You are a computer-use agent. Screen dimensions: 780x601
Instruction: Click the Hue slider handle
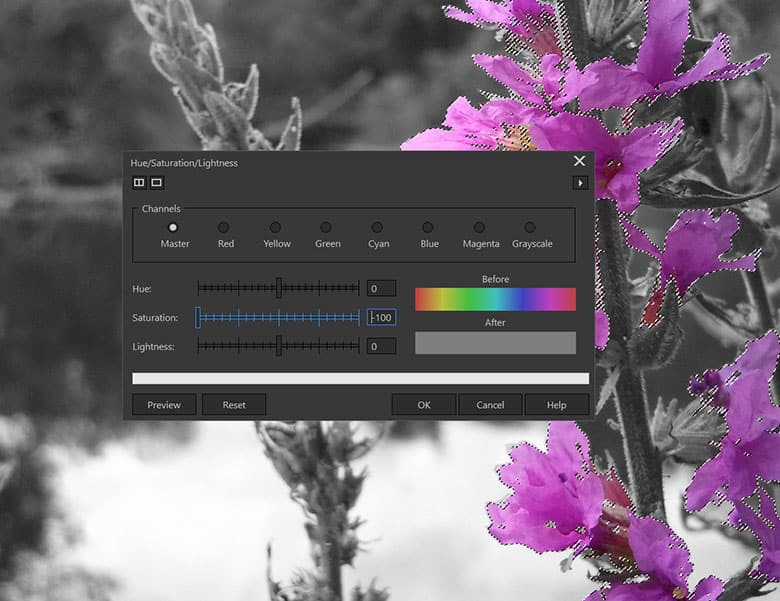point(279,288)
